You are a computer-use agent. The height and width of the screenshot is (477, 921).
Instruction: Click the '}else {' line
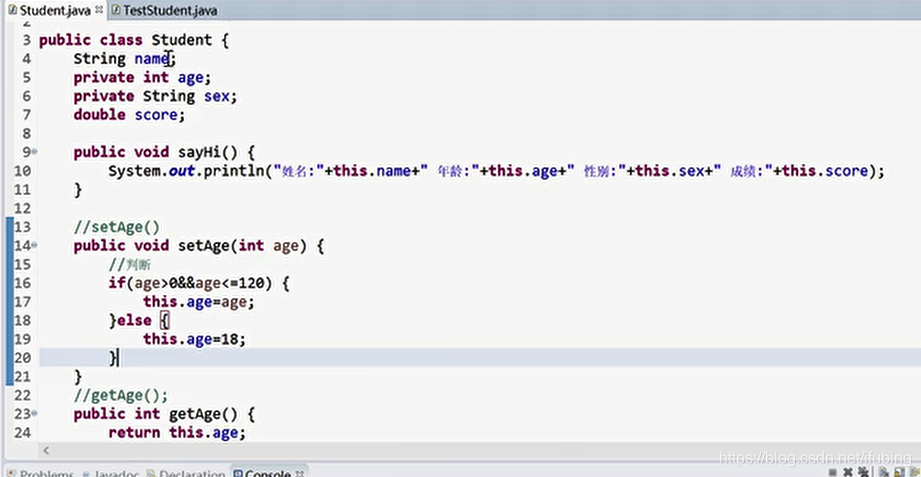pos(139,321)
